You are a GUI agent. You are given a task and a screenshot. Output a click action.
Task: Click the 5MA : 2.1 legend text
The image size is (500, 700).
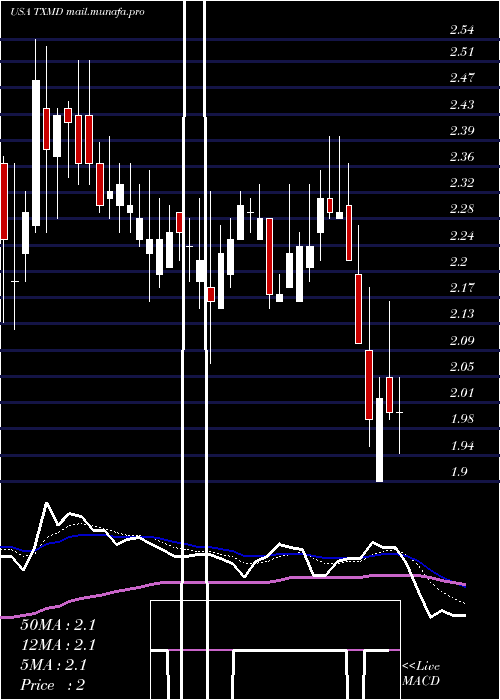[x=53, y=665]
